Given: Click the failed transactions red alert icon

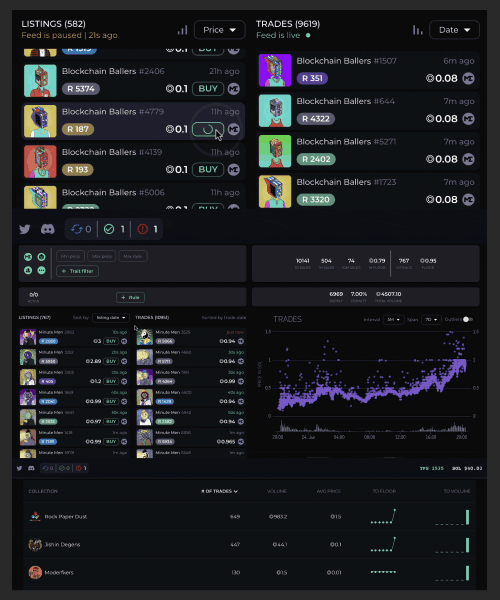Looking at the screenshot, I should 143,229.
